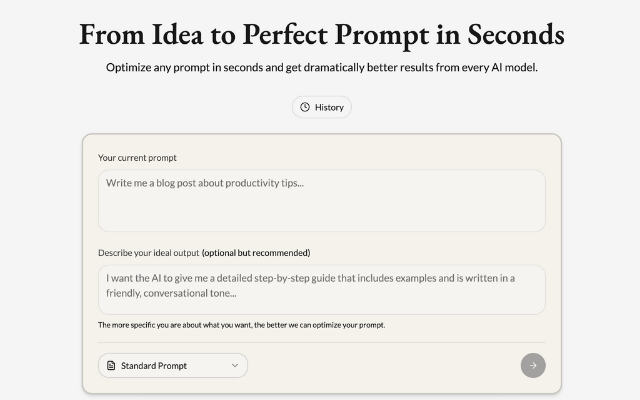
Task: Click the 'I want the AI to give' placeholder
Action: 310,279
